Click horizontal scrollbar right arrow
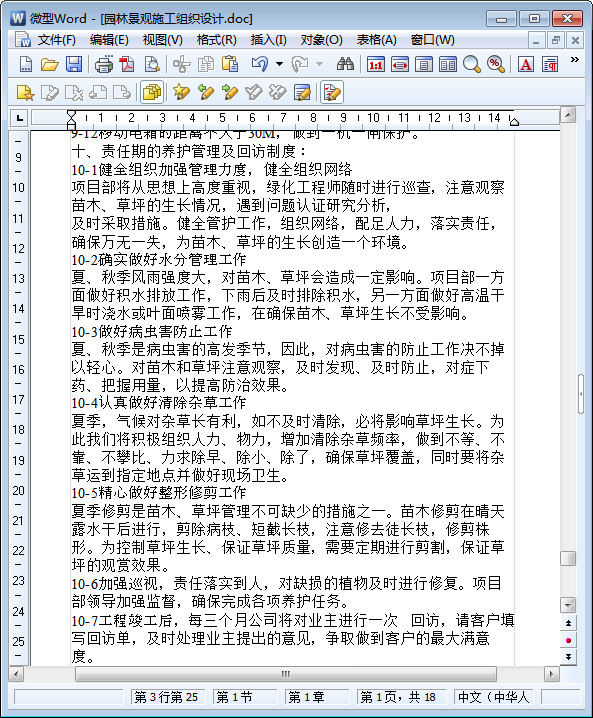Screen dimensions: 593x718 tap(551, 674)
